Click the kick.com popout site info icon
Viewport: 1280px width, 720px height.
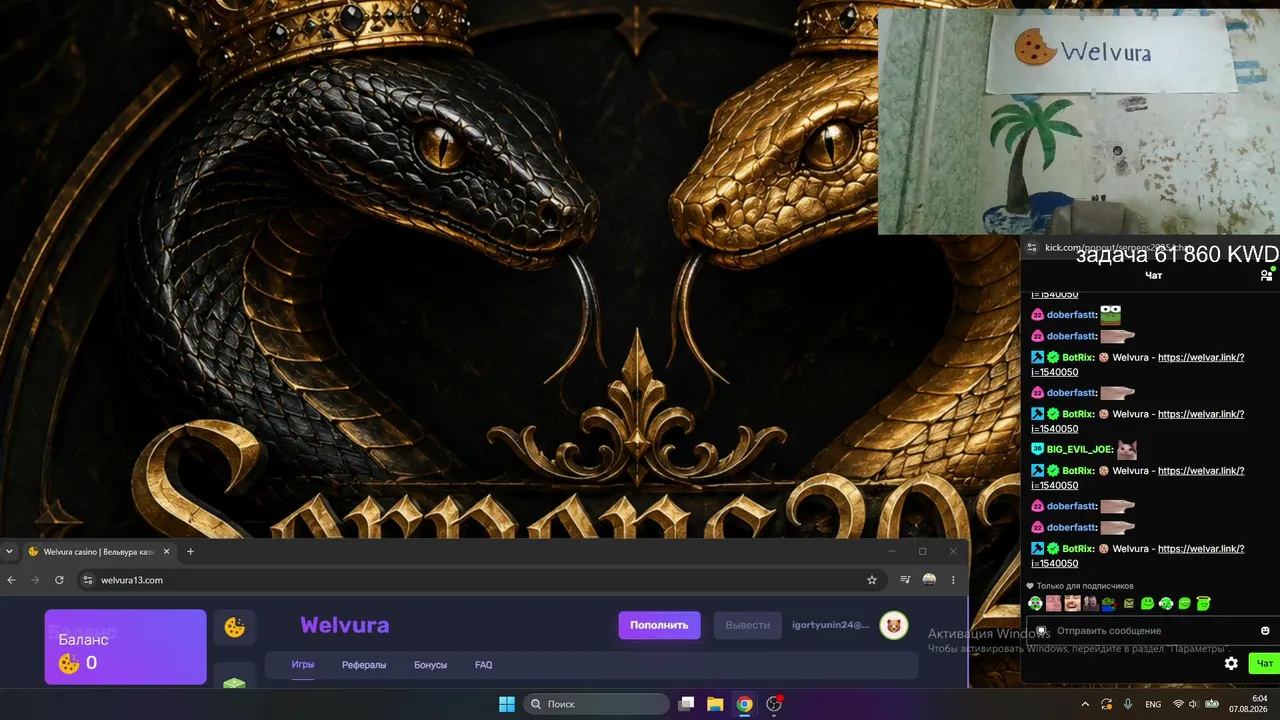point(1032,248)
